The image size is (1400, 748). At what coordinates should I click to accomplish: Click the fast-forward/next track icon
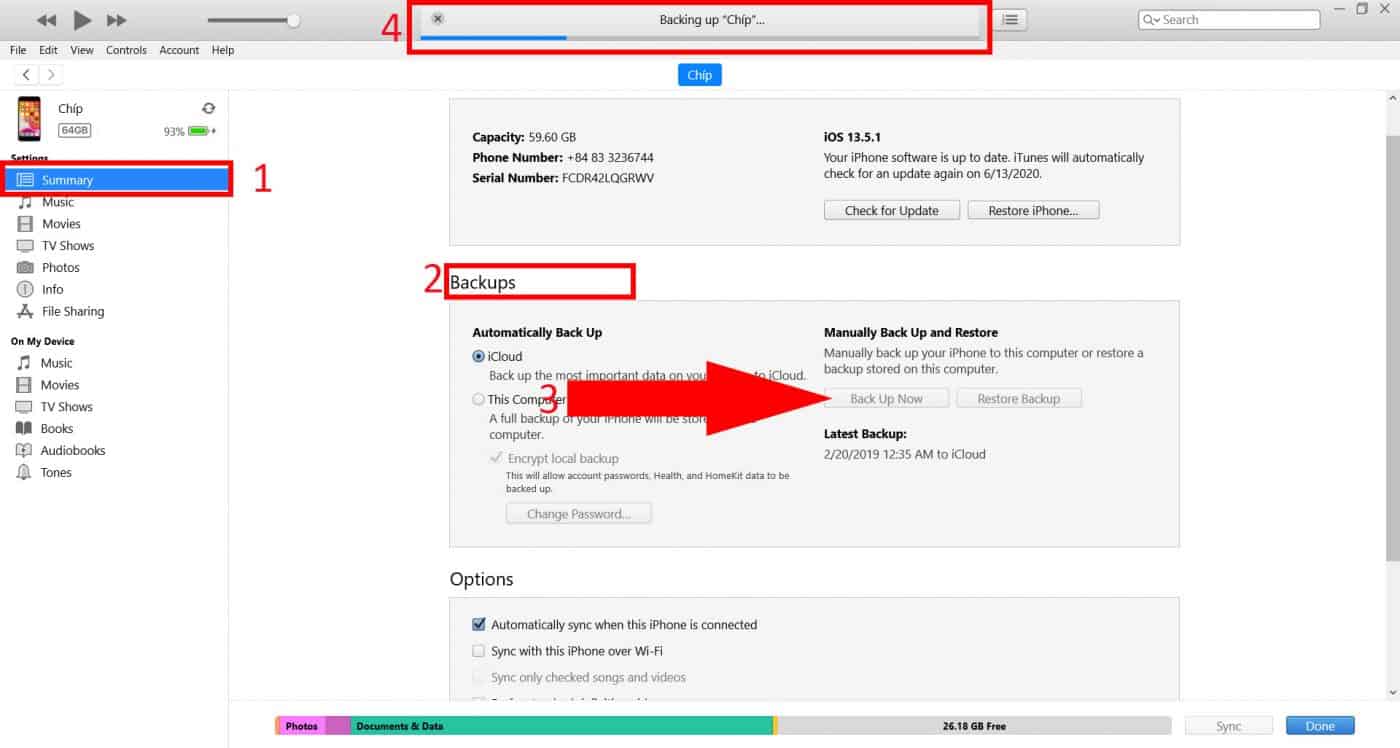click(116, 20)
